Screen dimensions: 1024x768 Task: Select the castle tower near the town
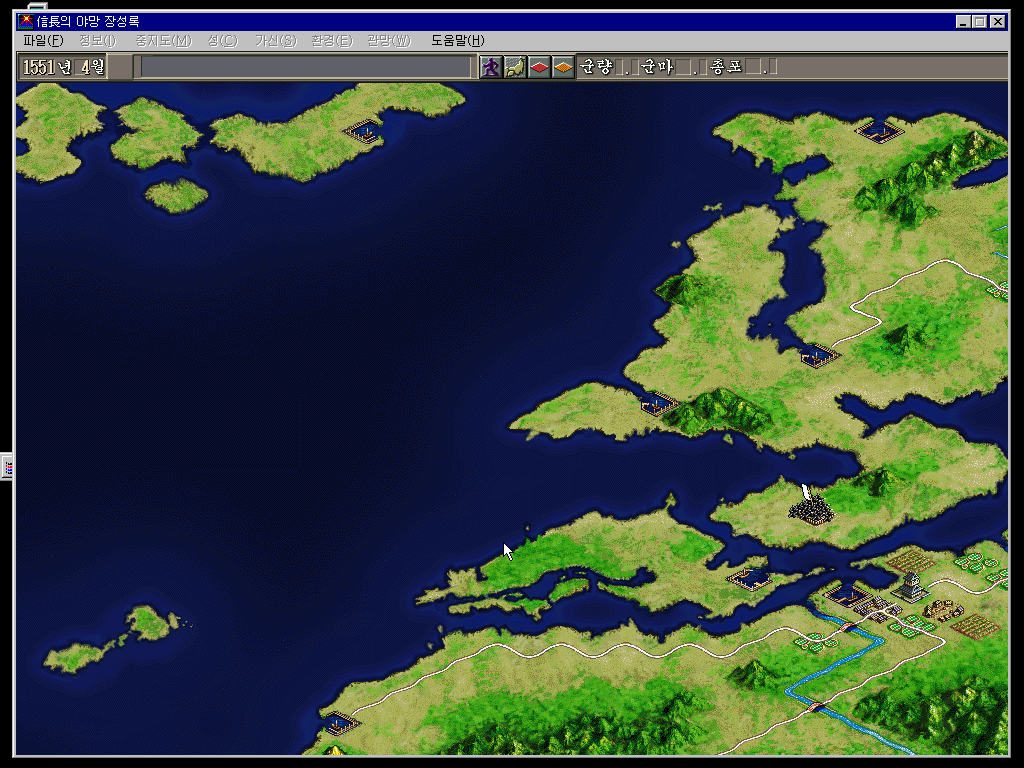click(x=911, y=586)
